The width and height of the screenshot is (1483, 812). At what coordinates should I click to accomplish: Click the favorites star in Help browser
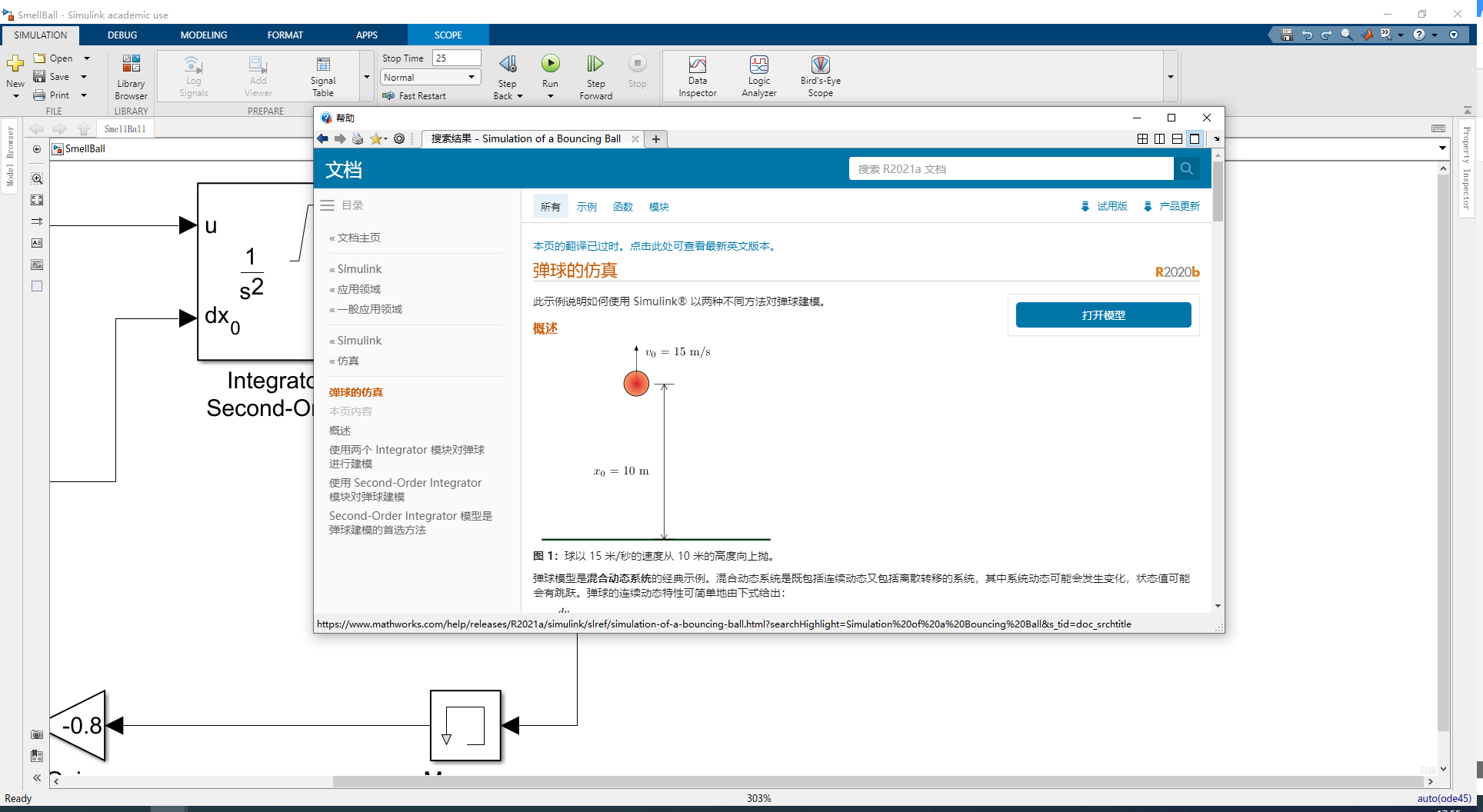tap(376, 138)
